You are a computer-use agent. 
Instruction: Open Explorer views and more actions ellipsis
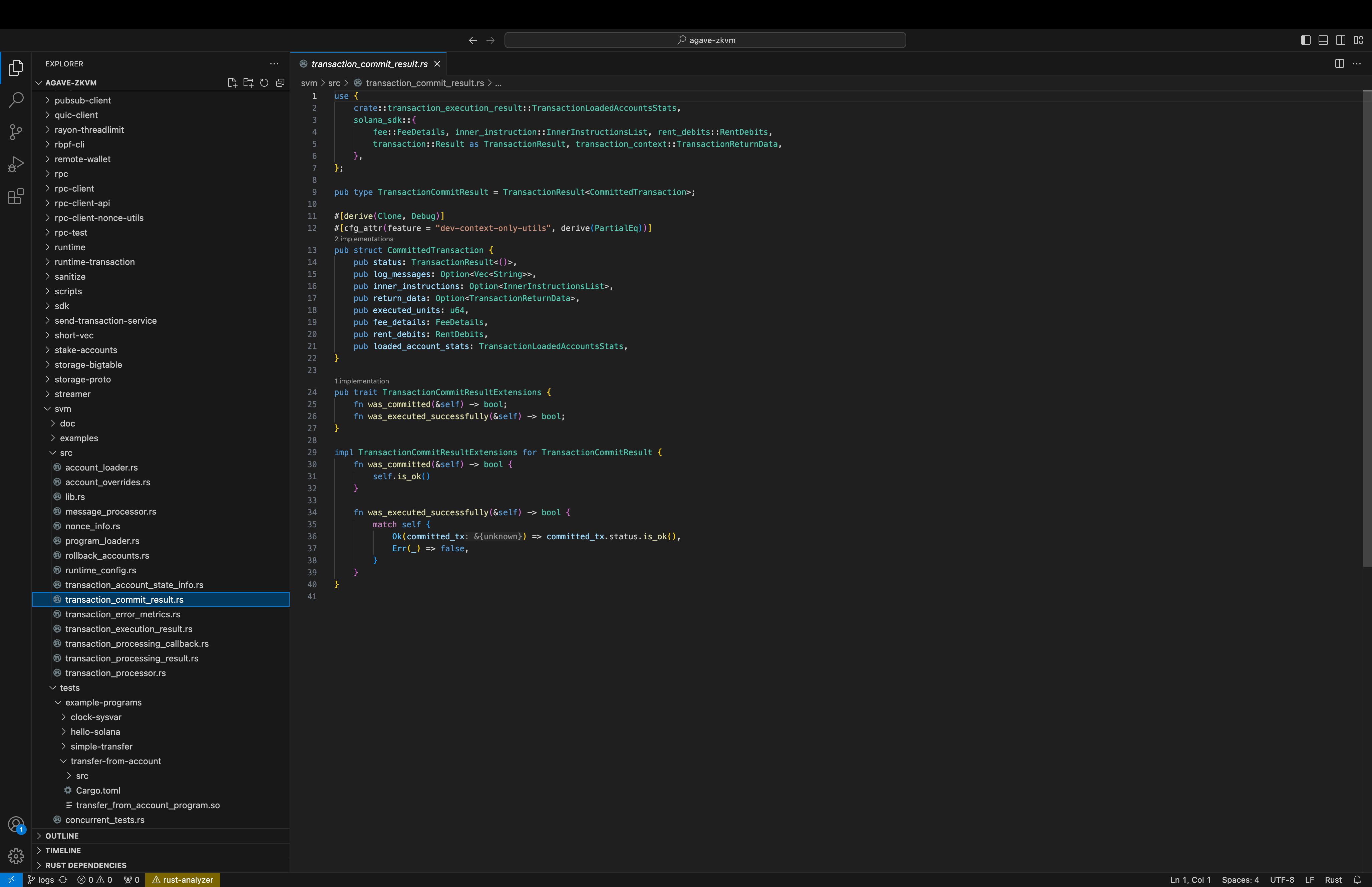pos(274,64)
